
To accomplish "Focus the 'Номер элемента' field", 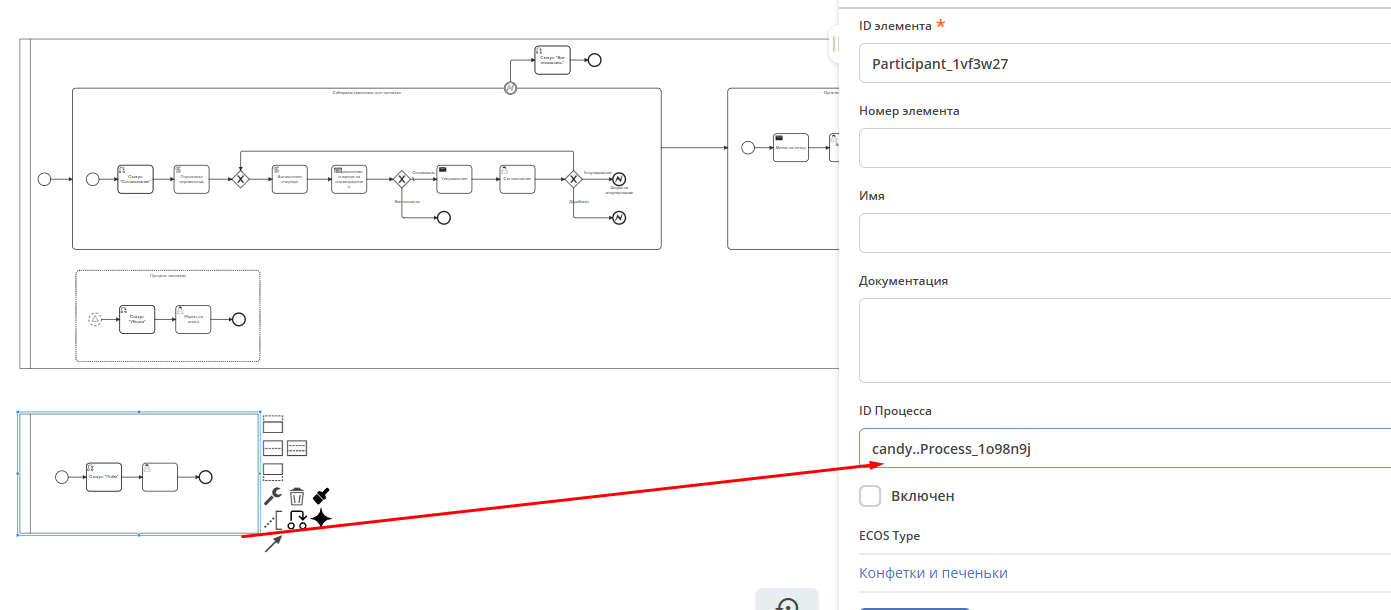I will [1120, 148].
